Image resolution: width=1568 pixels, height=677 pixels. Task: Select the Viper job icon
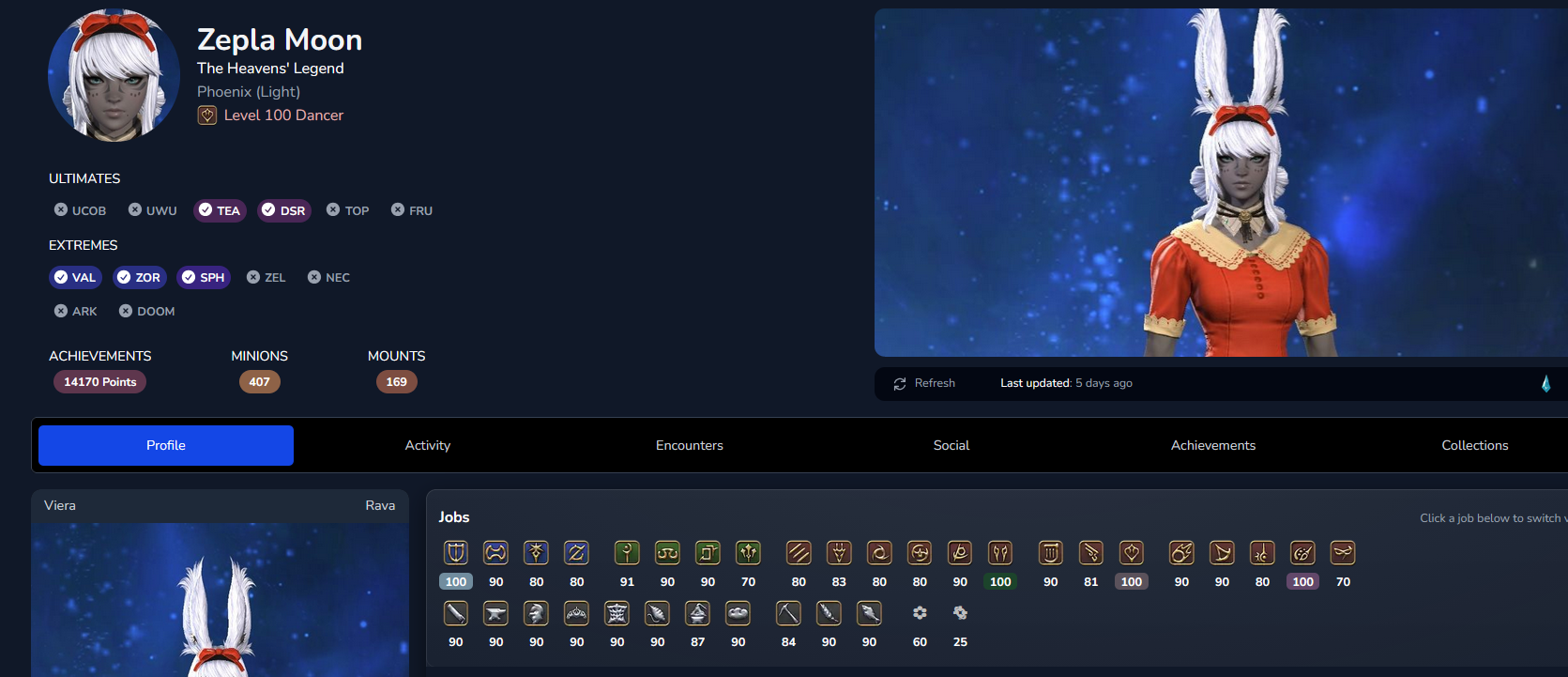click(x=1000, y=552)
